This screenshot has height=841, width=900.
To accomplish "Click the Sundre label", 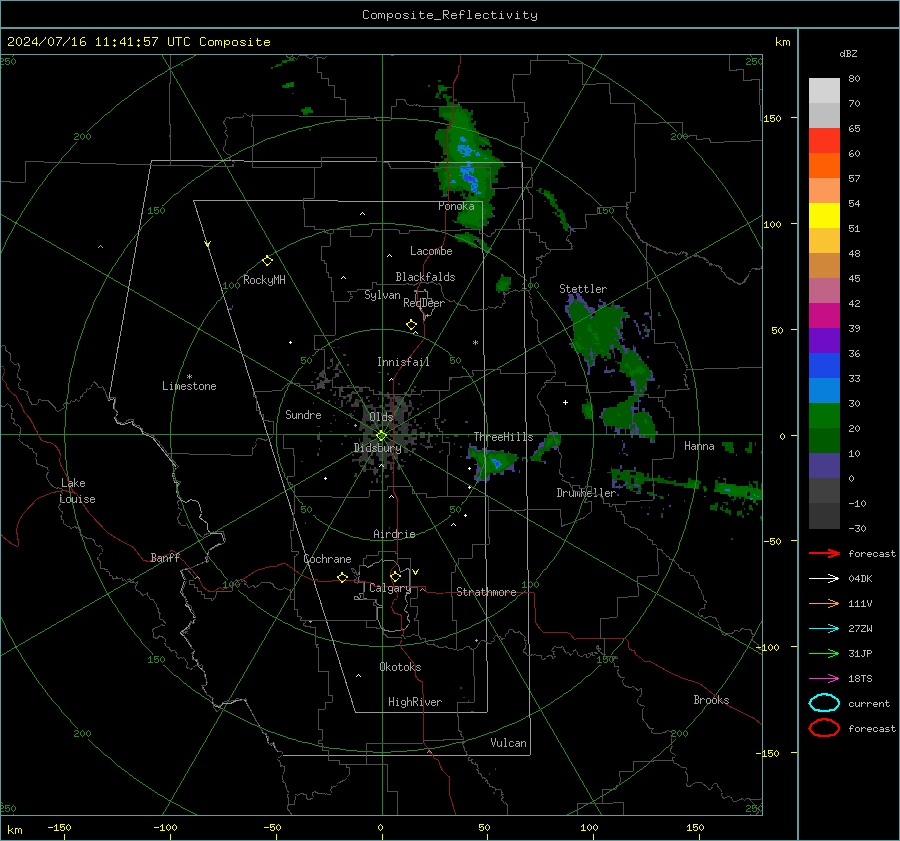I will pos(303,415).
